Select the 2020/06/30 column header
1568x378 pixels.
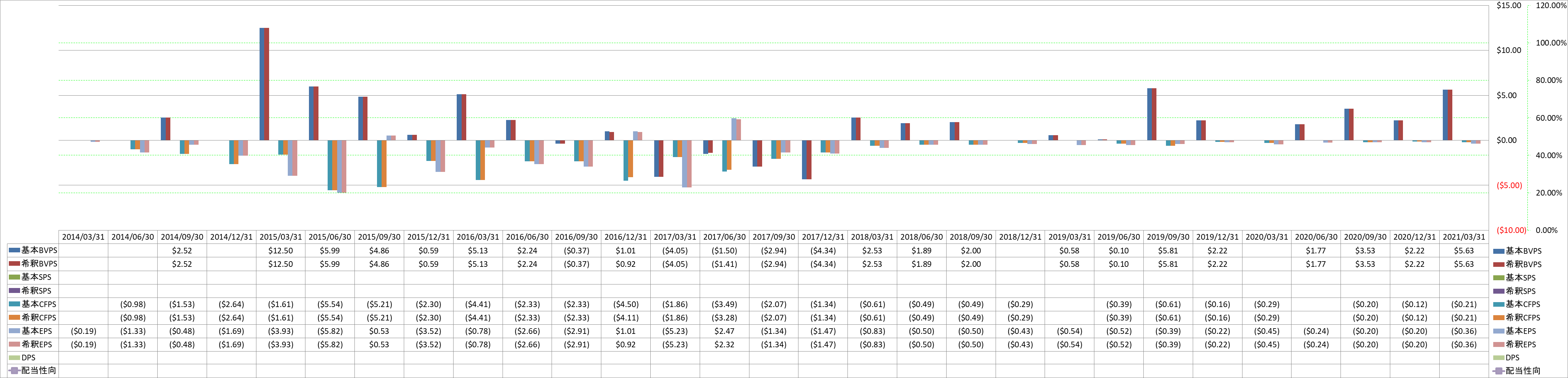point(1316,237)
